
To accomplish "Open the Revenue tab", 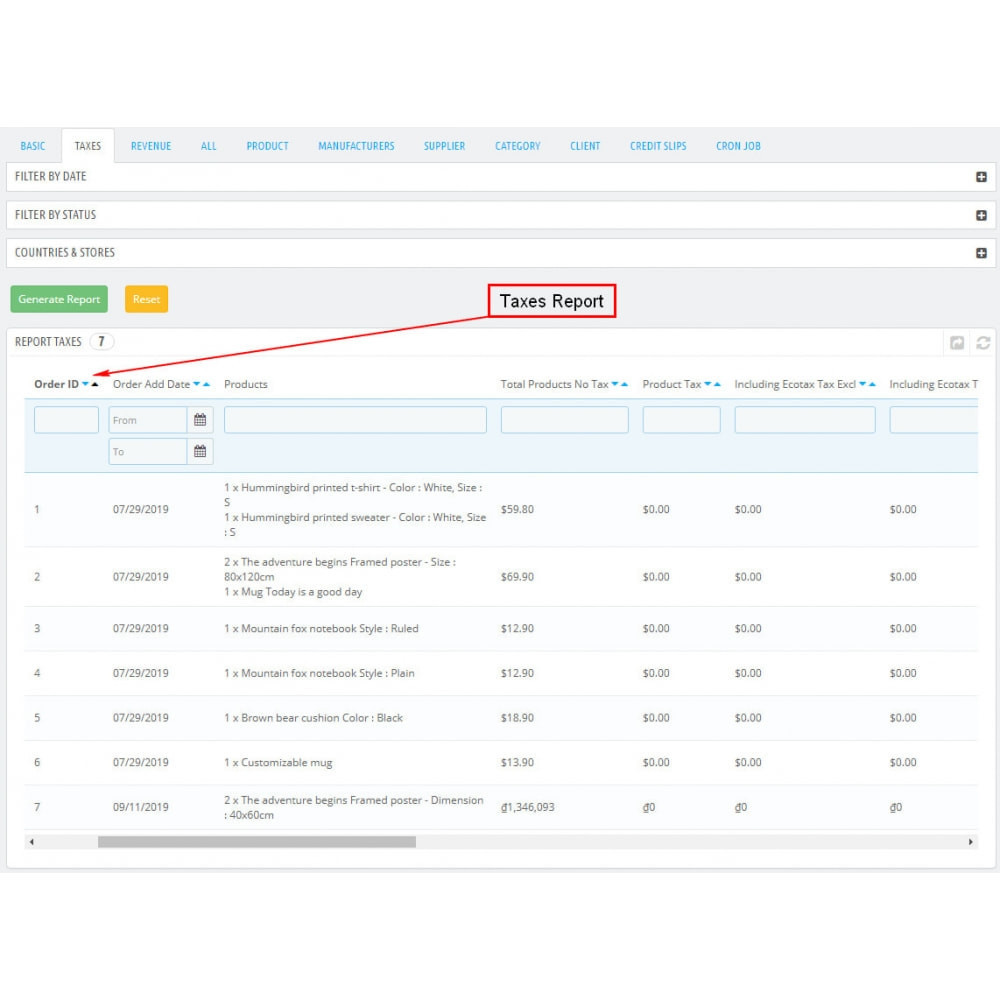I will pyautogui.click(x=151, y=146).
